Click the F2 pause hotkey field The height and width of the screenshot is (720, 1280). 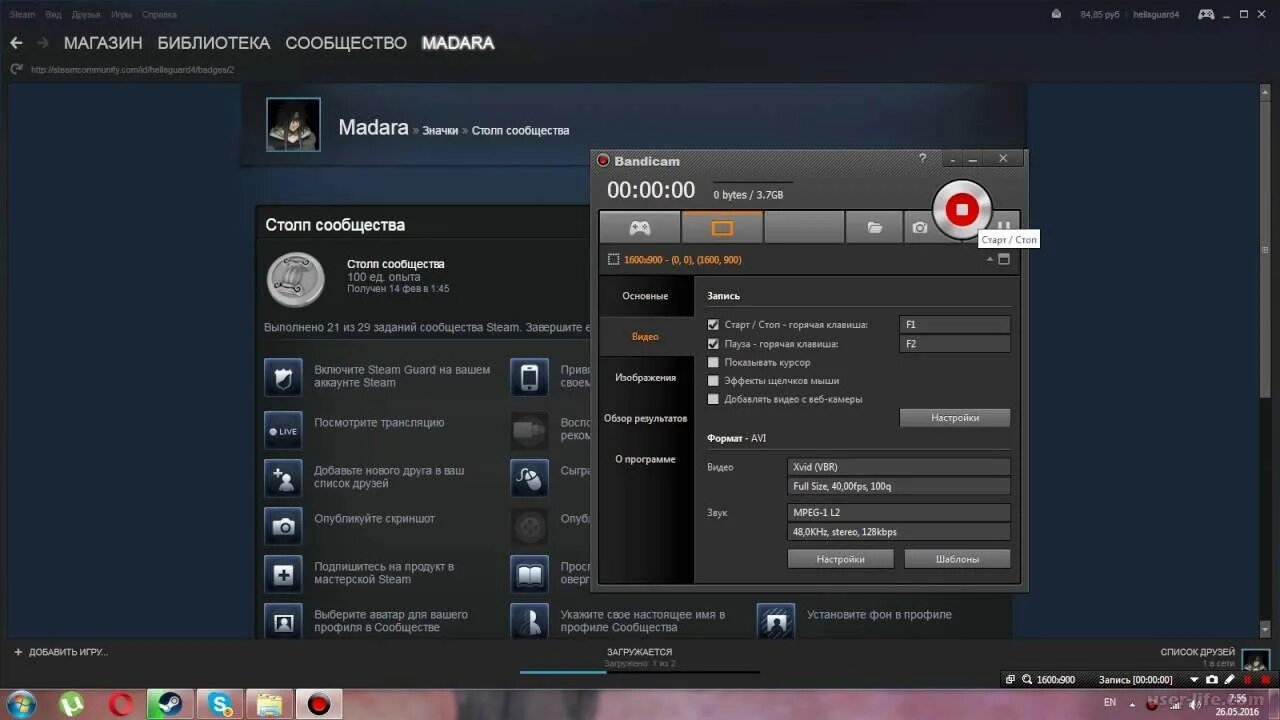click(955, 344)
